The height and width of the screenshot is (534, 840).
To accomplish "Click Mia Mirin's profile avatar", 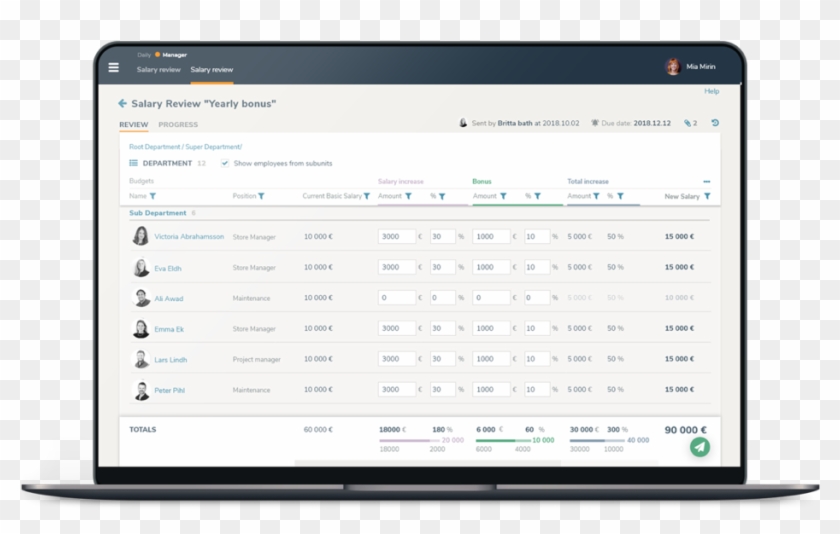I will [x=673, y=67].
